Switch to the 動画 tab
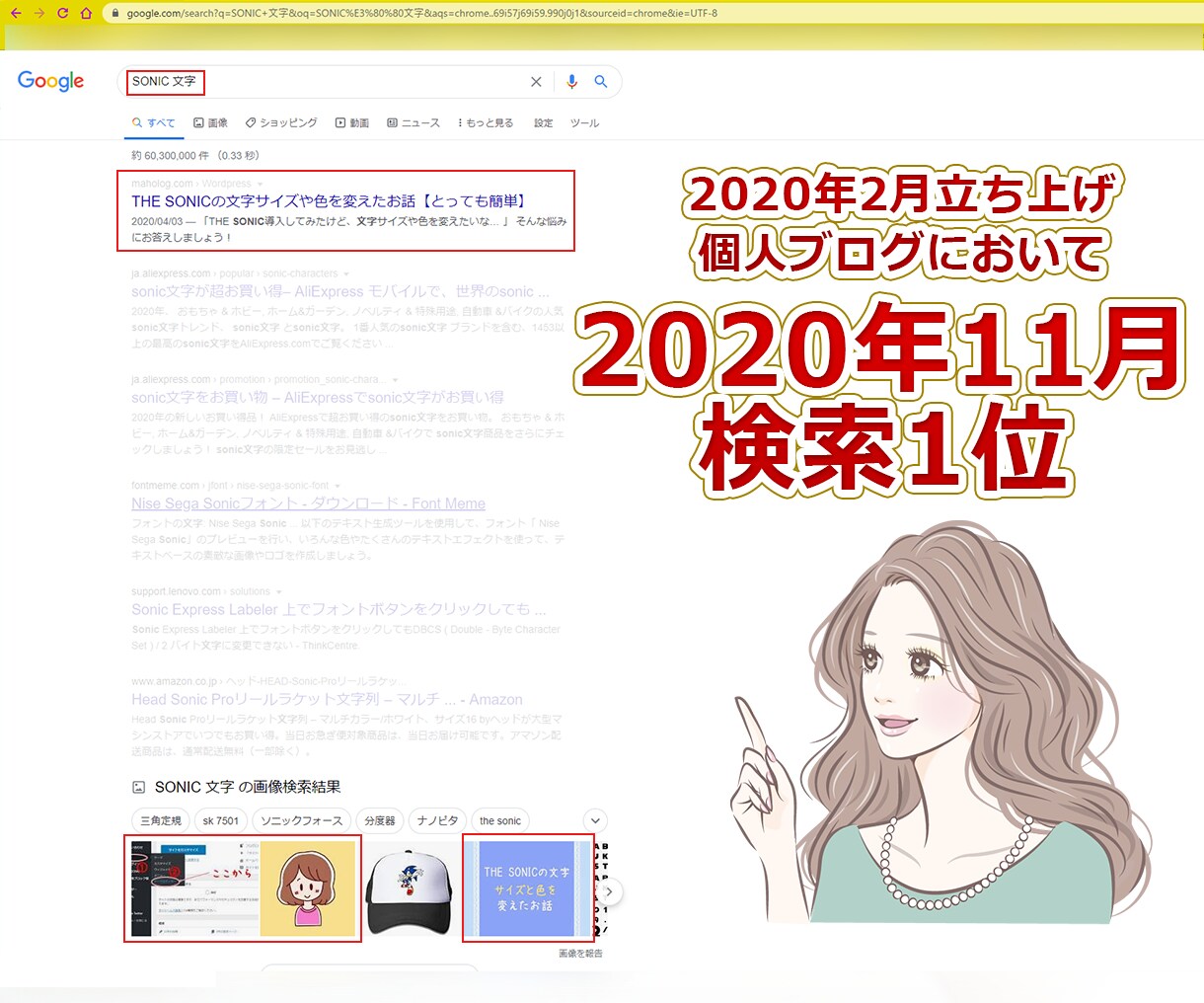Image resolution: width=1204 pixels, height=1003 pixels. (x=352, y=123)
